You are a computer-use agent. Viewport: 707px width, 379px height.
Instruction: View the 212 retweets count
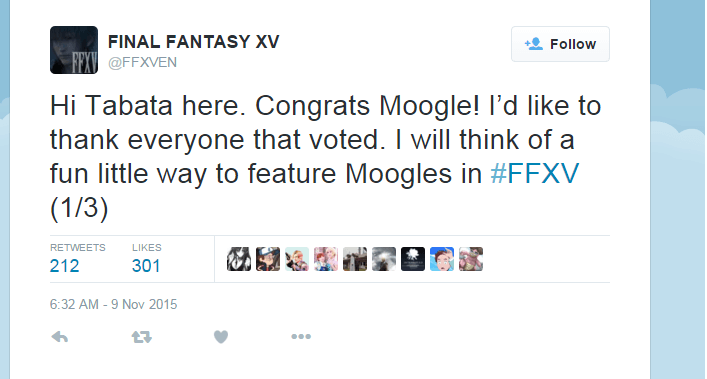coord(64,266)
